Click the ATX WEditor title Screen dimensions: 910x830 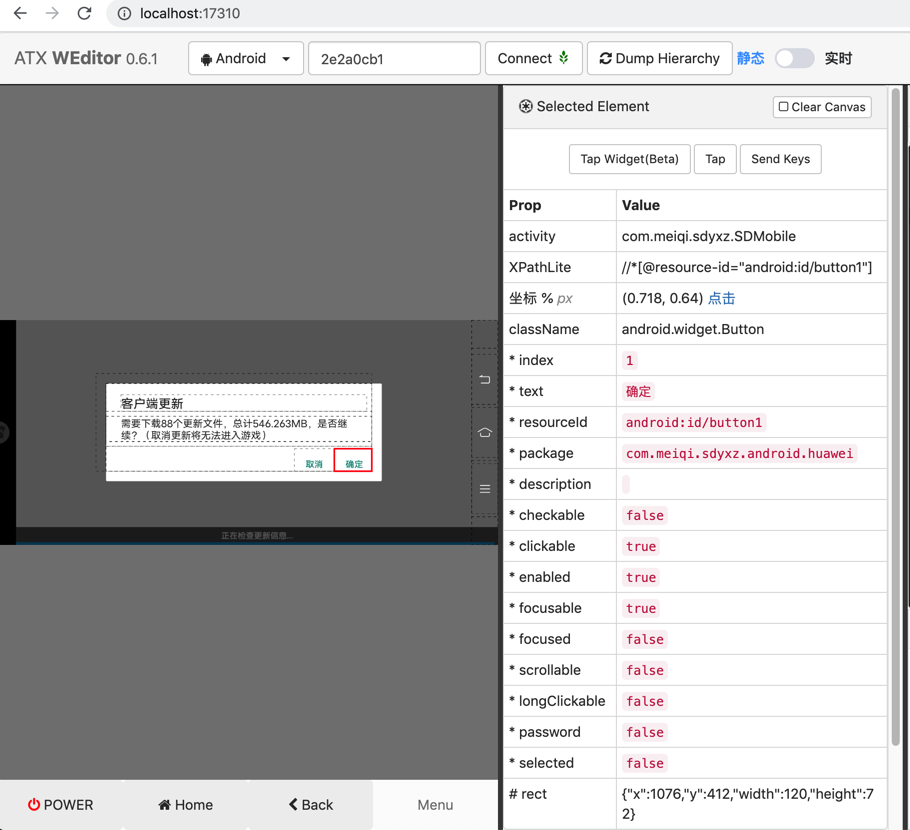(85, 58)
